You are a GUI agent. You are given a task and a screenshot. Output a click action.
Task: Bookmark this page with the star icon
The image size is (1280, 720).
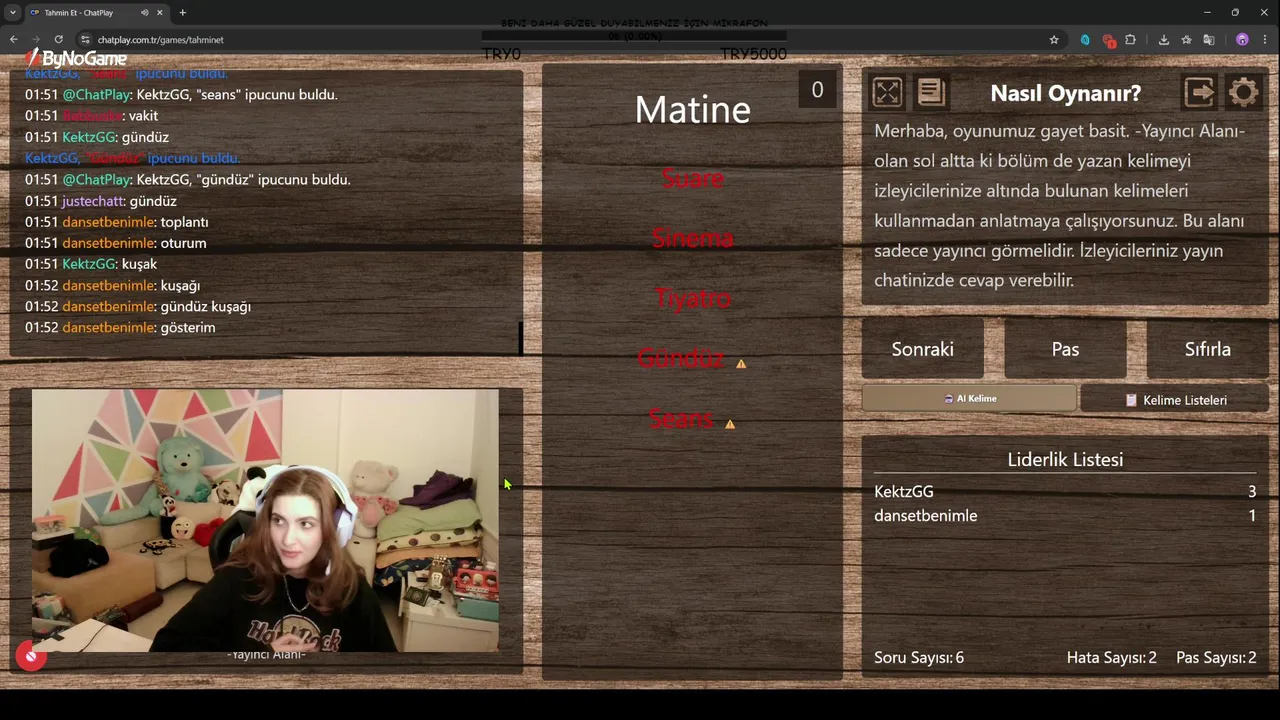coord(1054,40)
